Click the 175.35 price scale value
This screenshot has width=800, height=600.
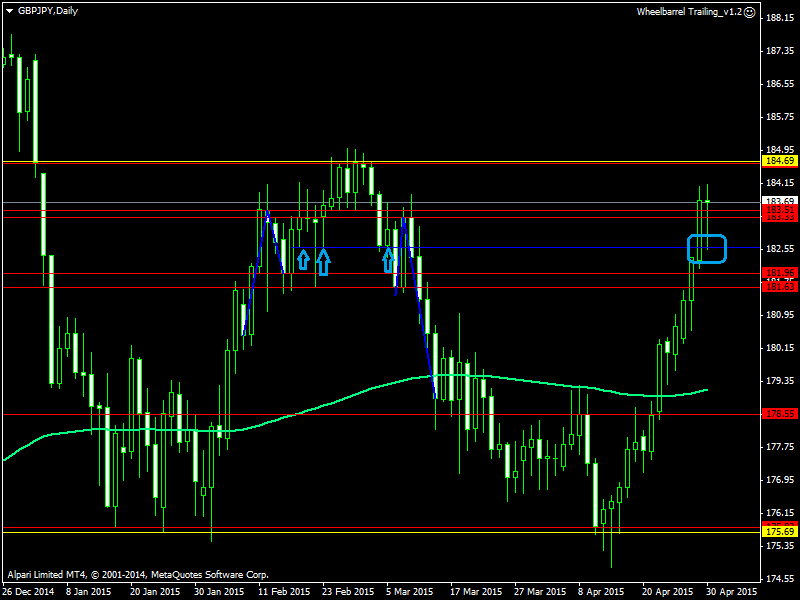pyautogui.click(x=780, y=545)
